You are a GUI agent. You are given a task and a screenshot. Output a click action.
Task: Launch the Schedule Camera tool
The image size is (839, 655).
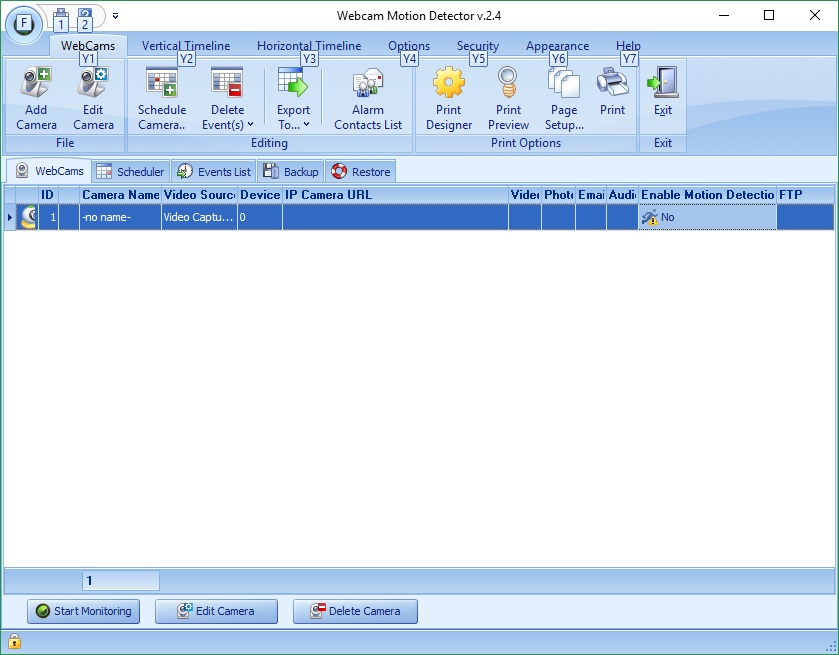[161, 95]
